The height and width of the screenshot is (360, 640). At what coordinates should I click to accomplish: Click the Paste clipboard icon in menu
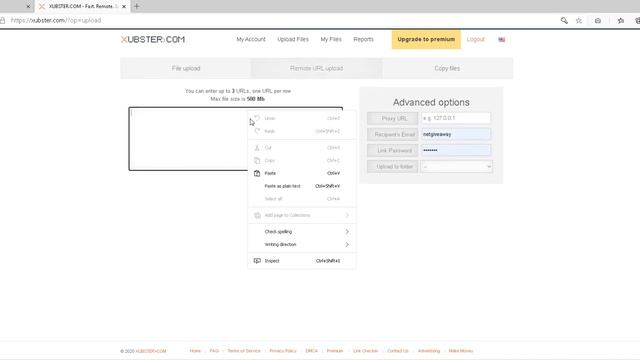[x=257, y=173]
